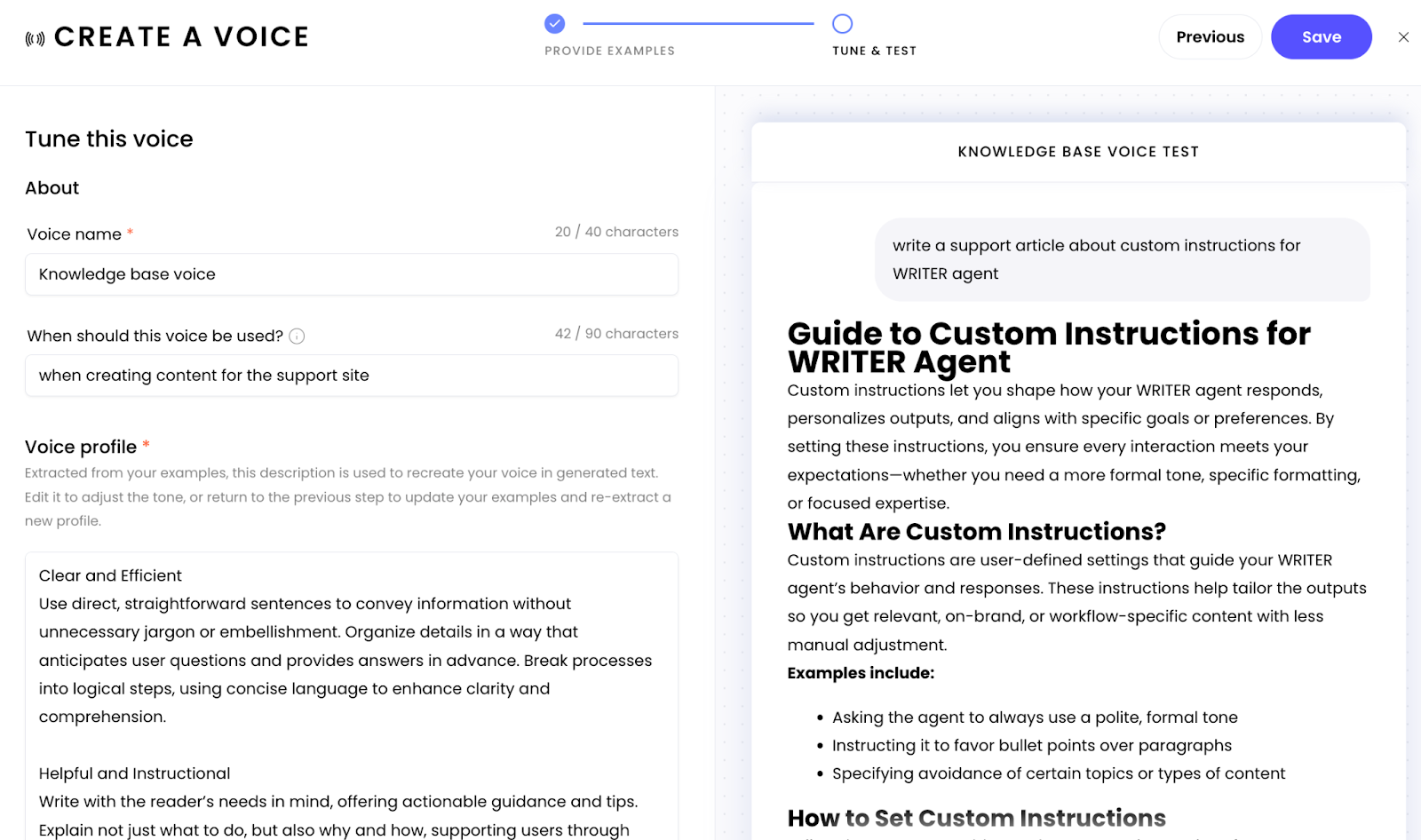Click the 'Voice name' field label
The height and width of the screenshot is (840, 1421).
(75, 234)
